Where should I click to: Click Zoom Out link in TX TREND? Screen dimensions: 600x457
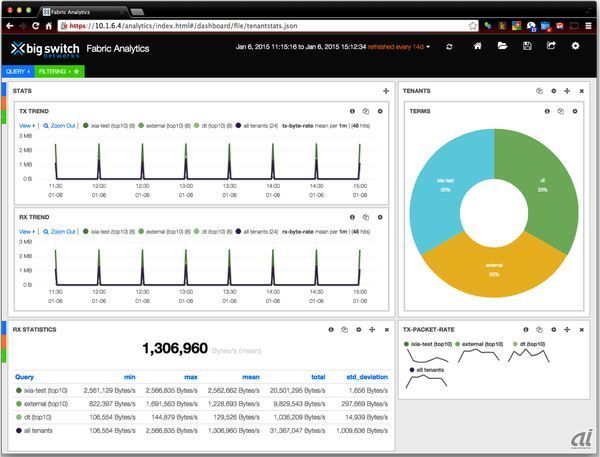[60, 126]
